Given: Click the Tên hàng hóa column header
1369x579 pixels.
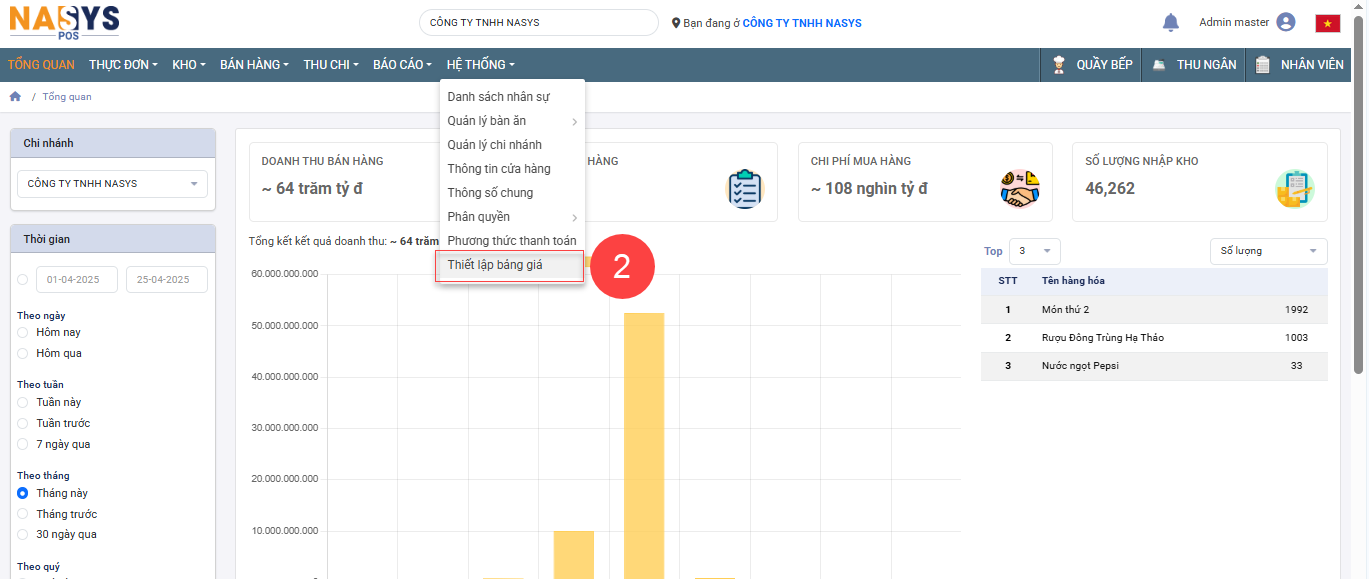Looking at the screenshot, I should click(1073, 281).
